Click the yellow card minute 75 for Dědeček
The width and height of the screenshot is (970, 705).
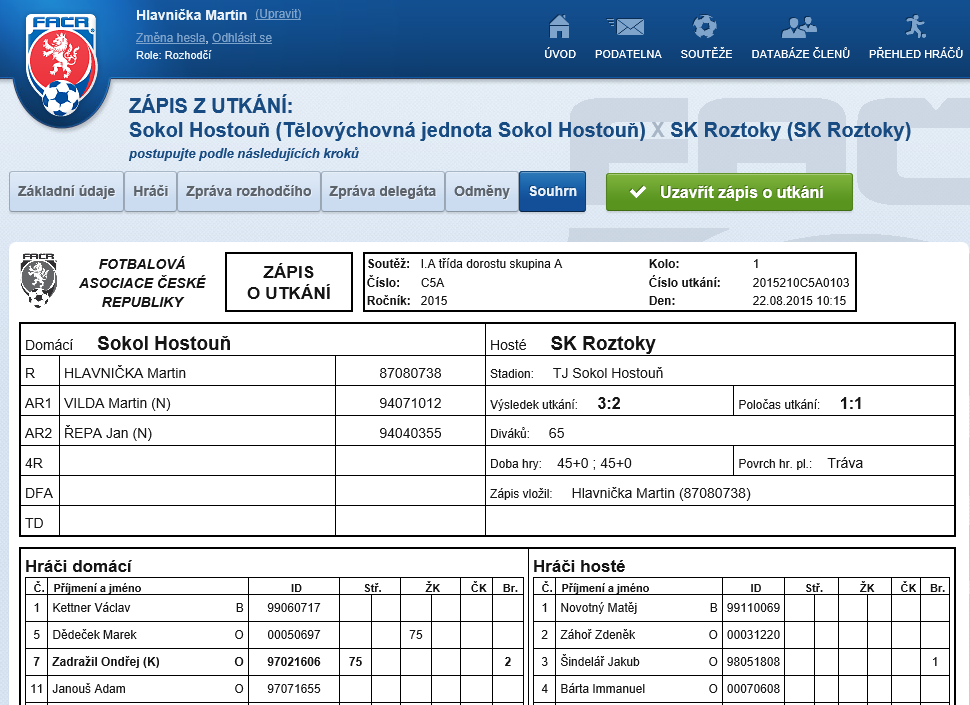point(416,634)
